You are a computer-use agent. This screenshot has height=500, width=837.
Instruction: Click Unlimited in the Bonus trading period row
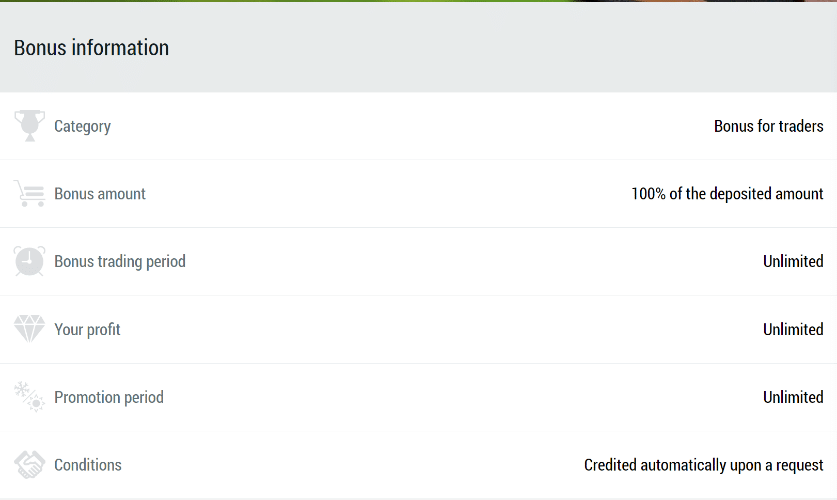[x=793, y=261]
